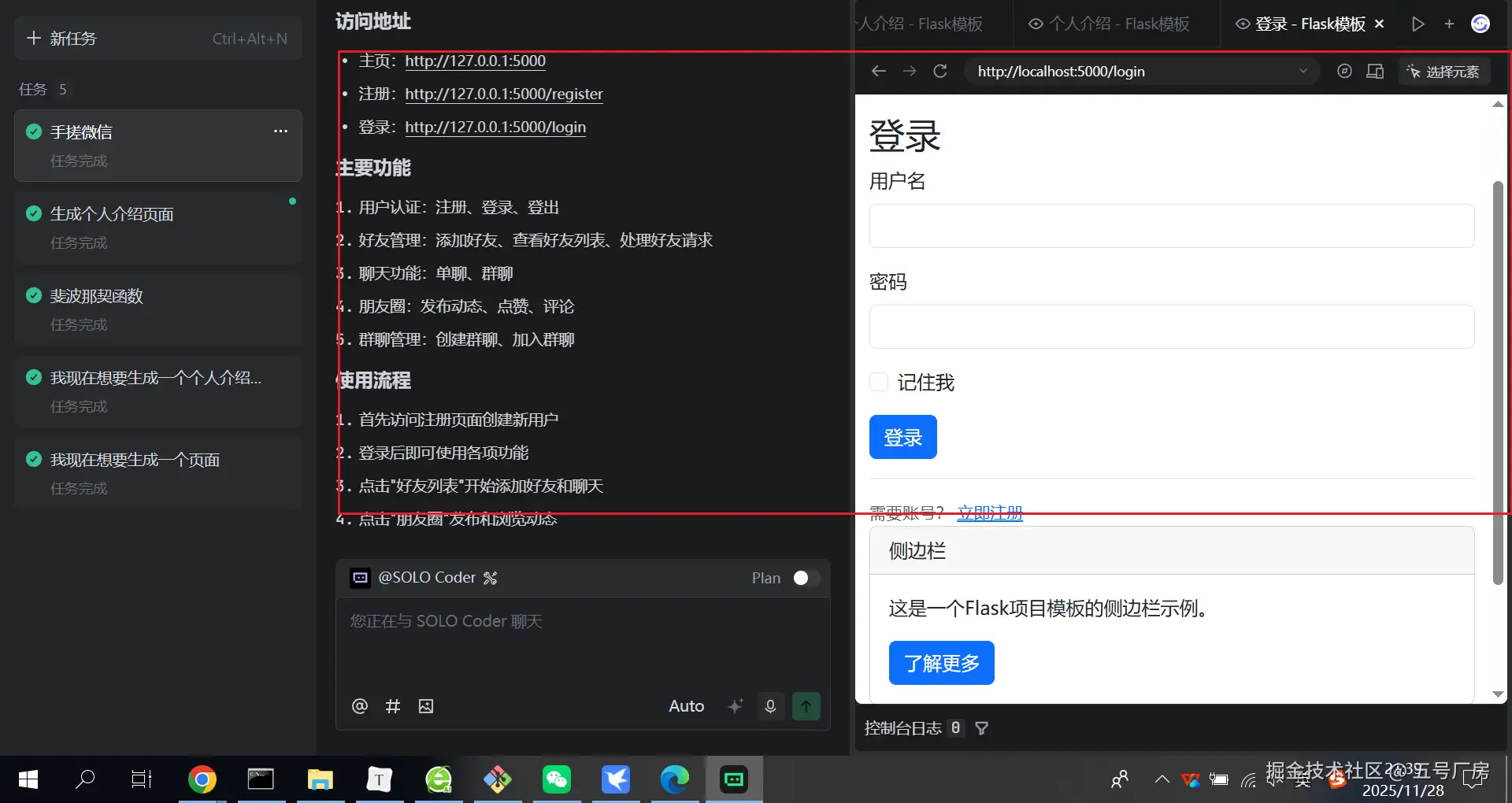Open the 控制台日志 console panel

(x=902, y=728)
